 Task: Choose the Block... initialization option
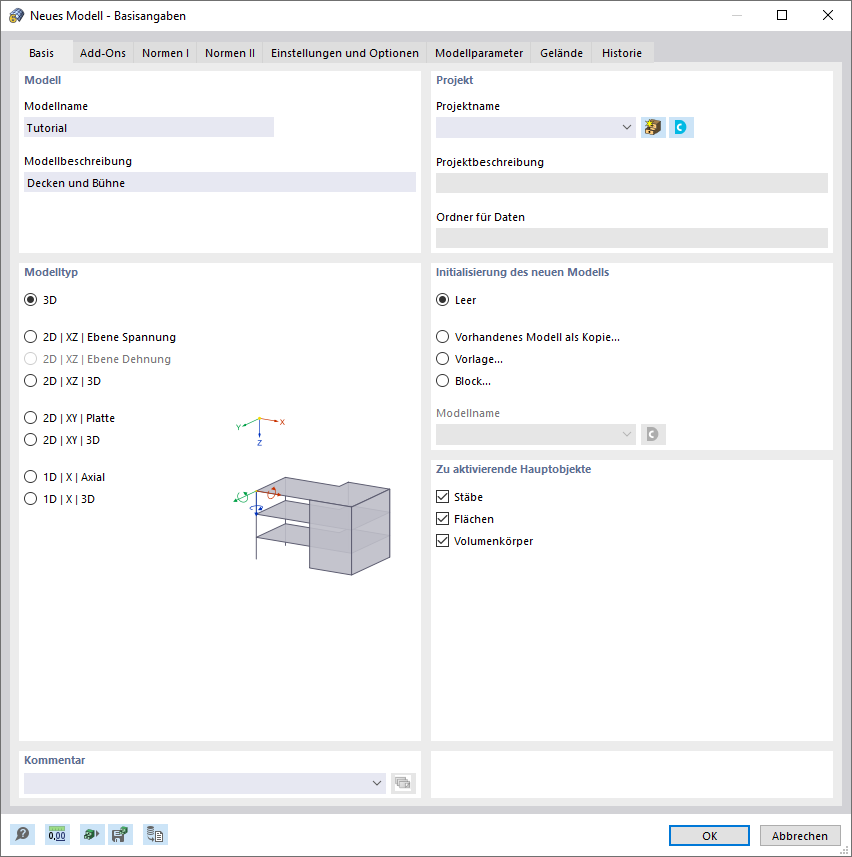[x=443, y=380]
